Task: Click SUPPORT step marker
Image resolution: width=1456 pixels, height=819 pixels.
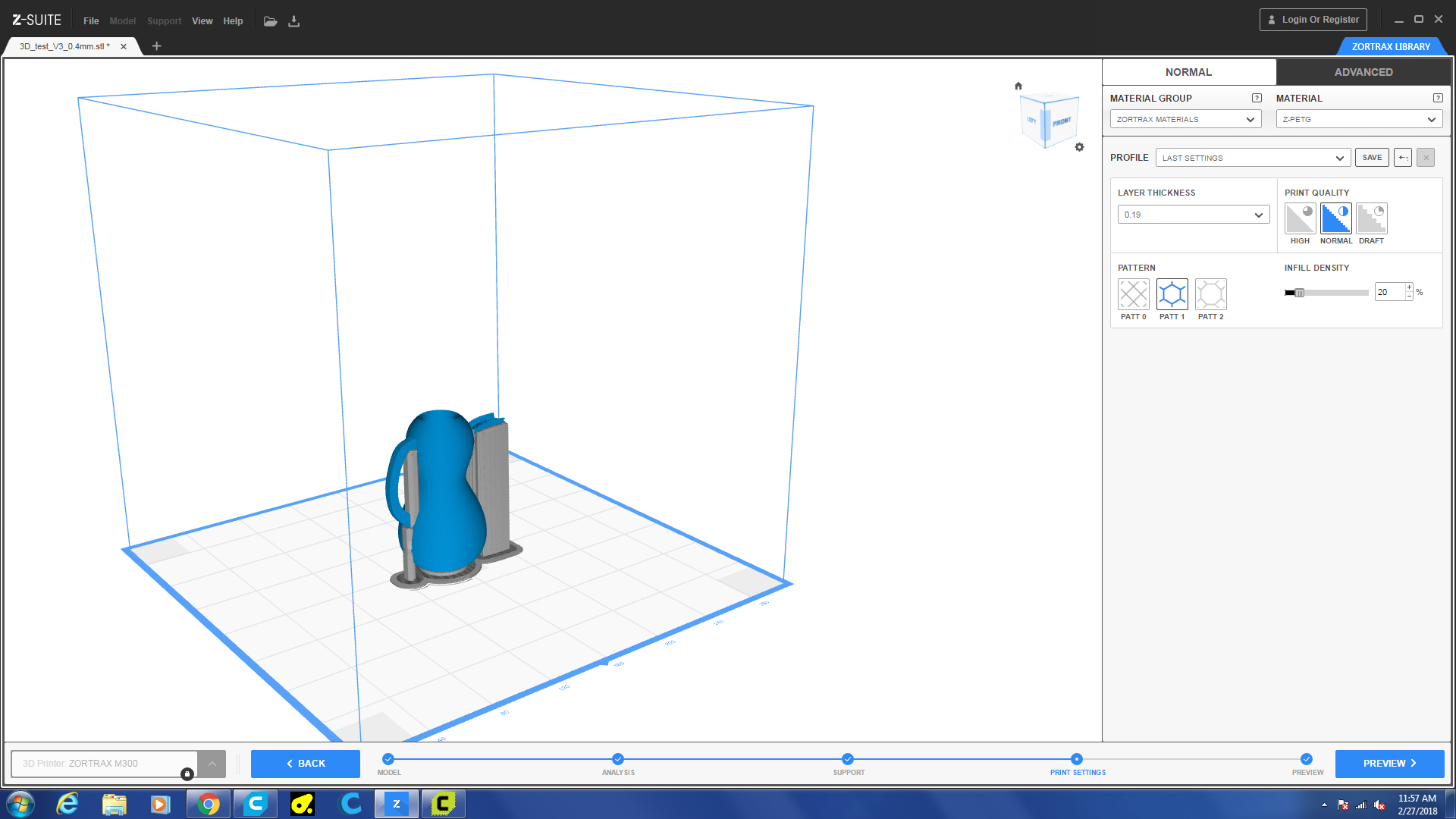Action: 848,759
